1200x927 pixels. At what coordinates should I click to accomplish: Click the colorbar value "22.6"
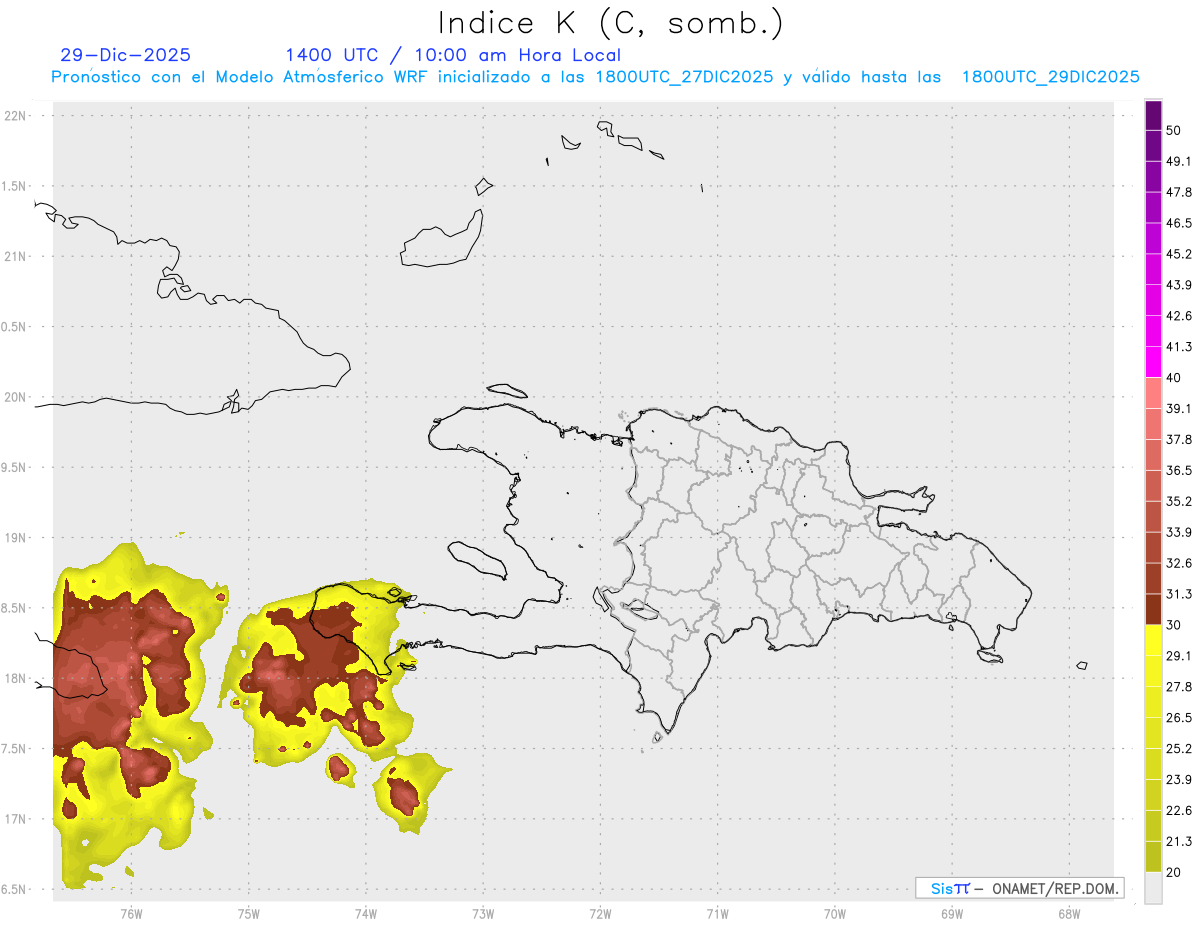pos(1179,811)
